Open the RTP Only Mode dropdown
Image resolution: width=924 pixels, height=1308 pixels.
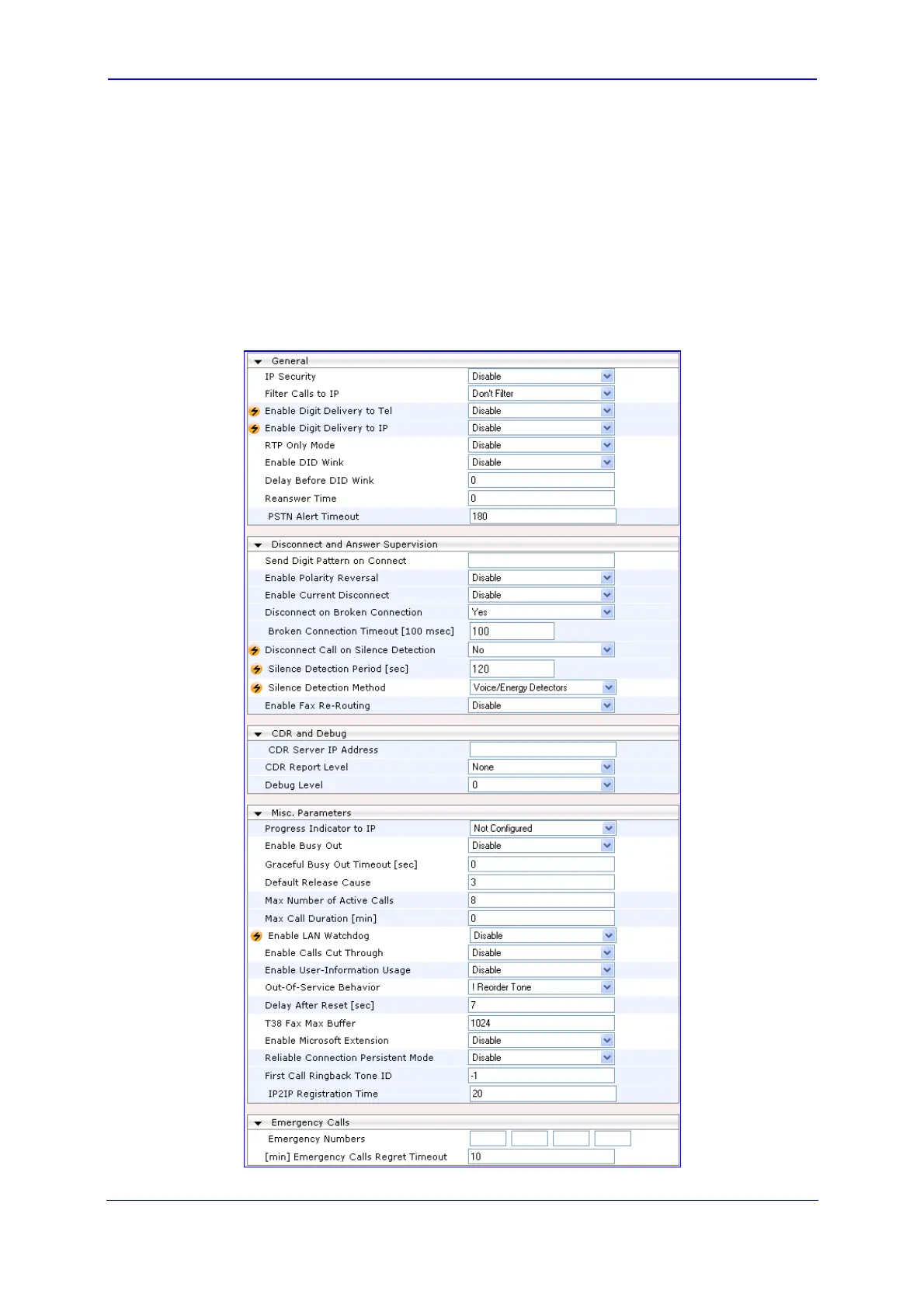click(541, 445)
